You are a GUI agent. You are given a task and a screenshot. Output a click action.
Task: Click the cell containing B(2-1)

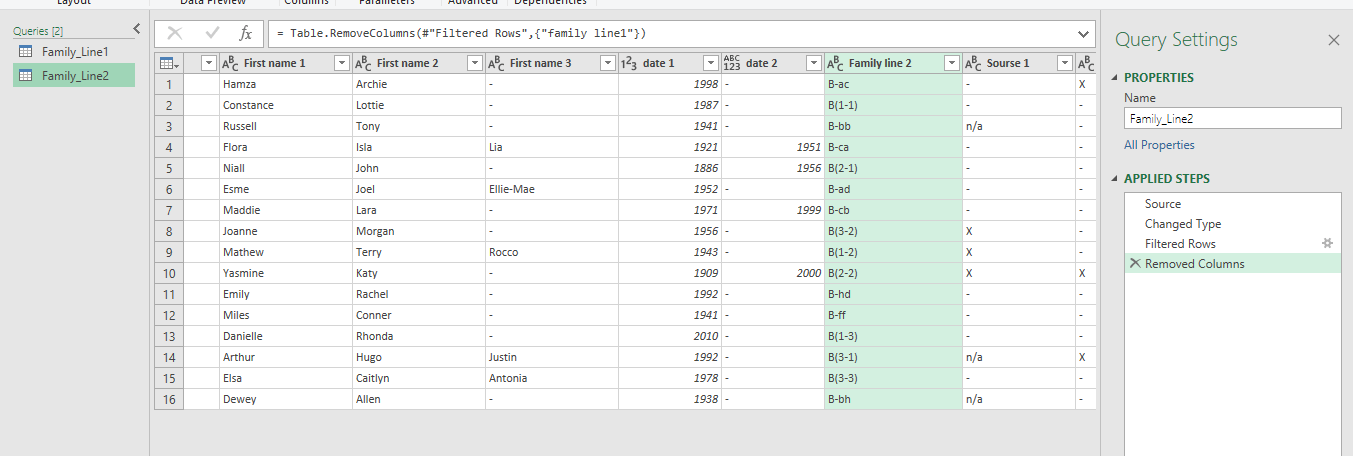click(x=893, y=168)
